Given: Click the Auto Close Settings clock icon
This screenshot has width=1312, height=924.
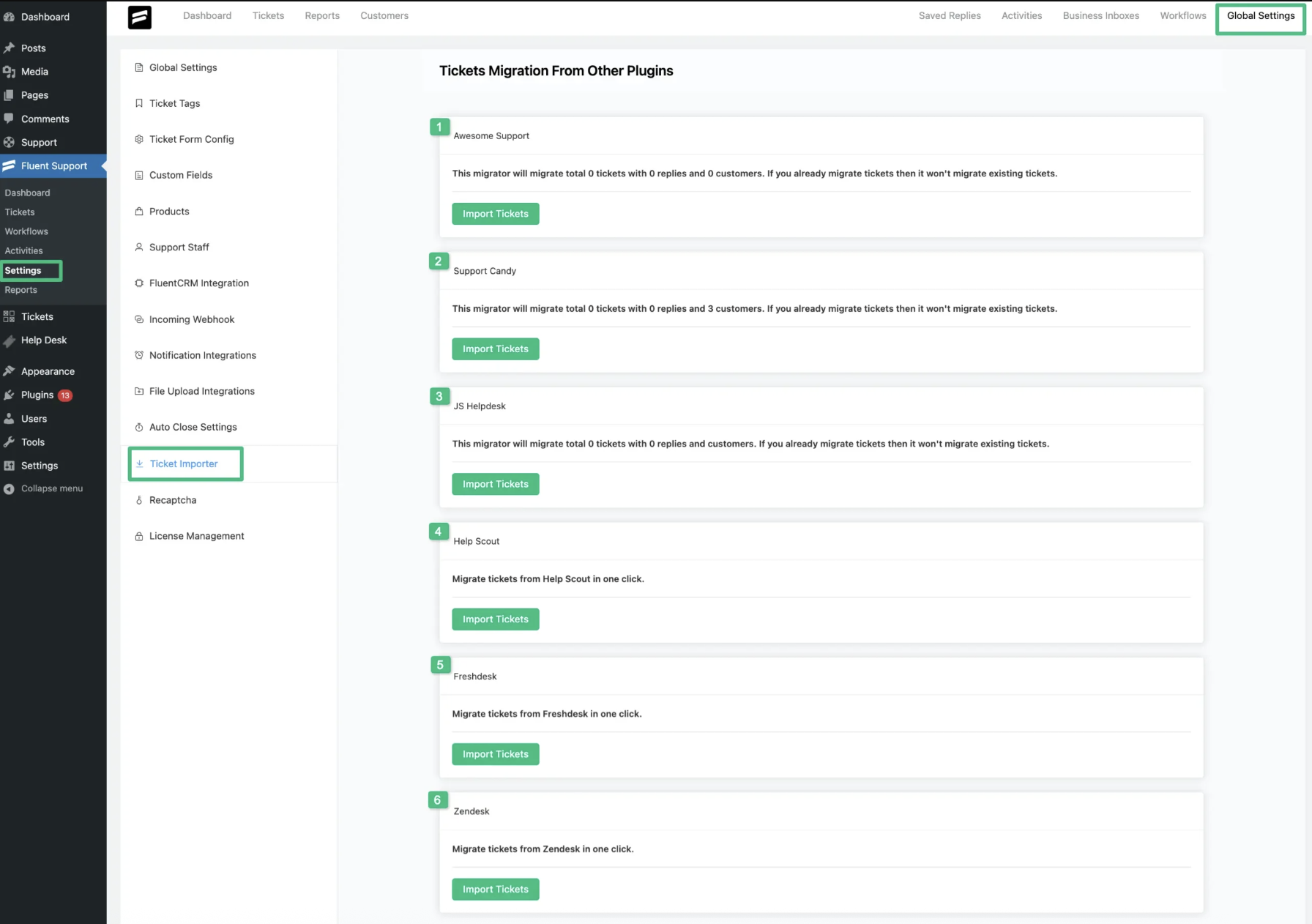Looking at the screenshot, I should (139, 428).
